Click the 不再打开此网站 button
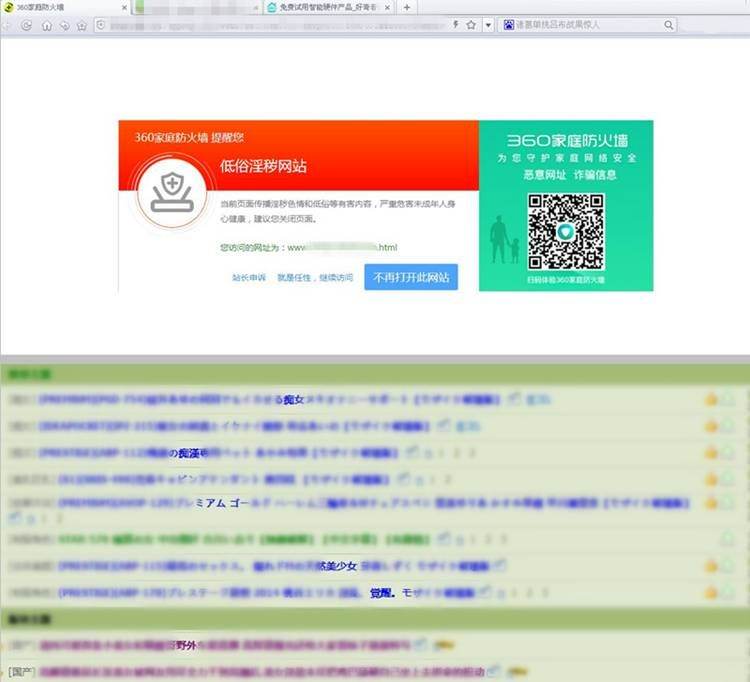This screenshot has width=750, height=682. click(x=411, y=277)
